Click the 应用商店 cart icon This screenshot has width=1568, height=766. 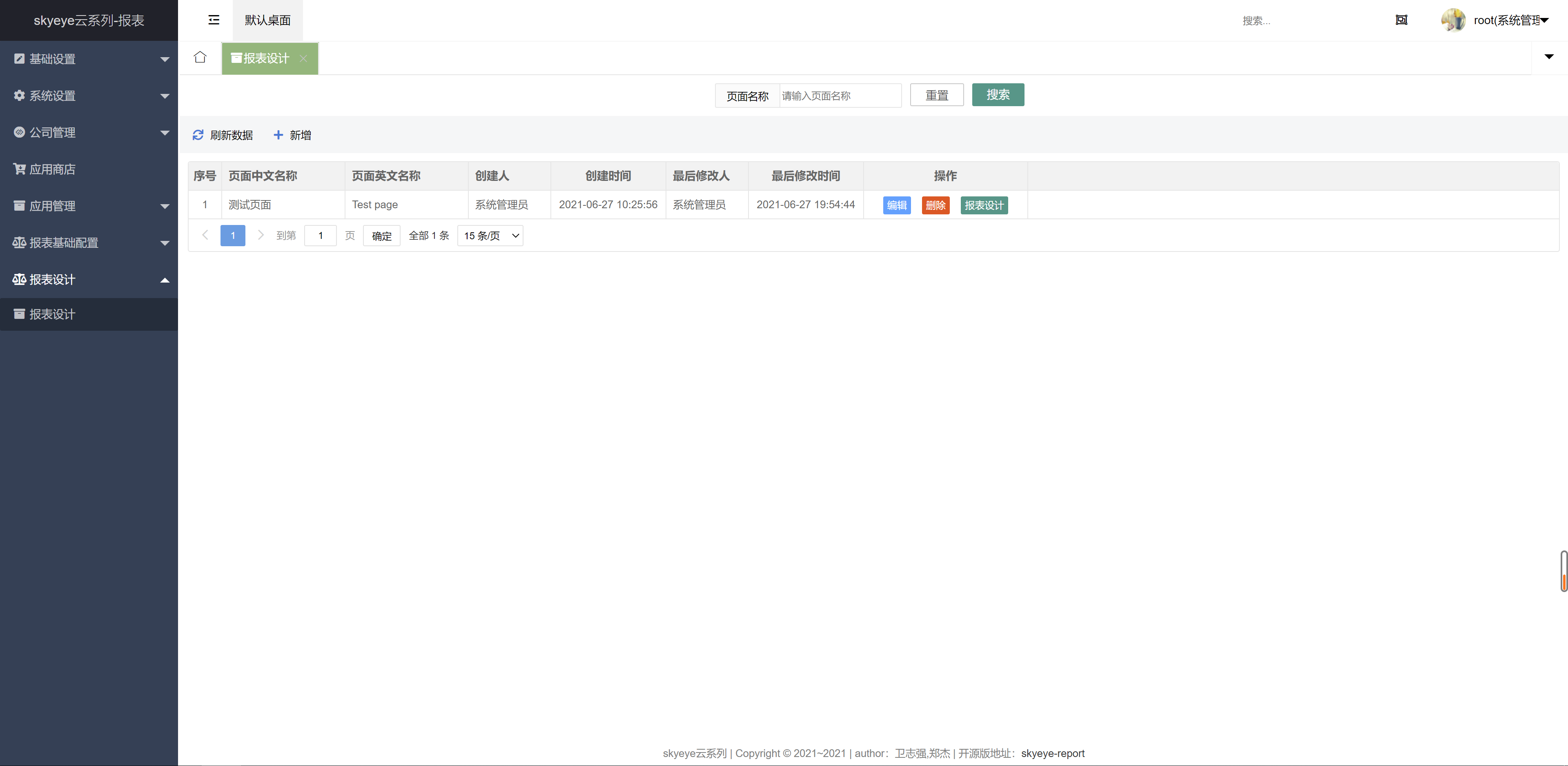(x=20, y=169)
